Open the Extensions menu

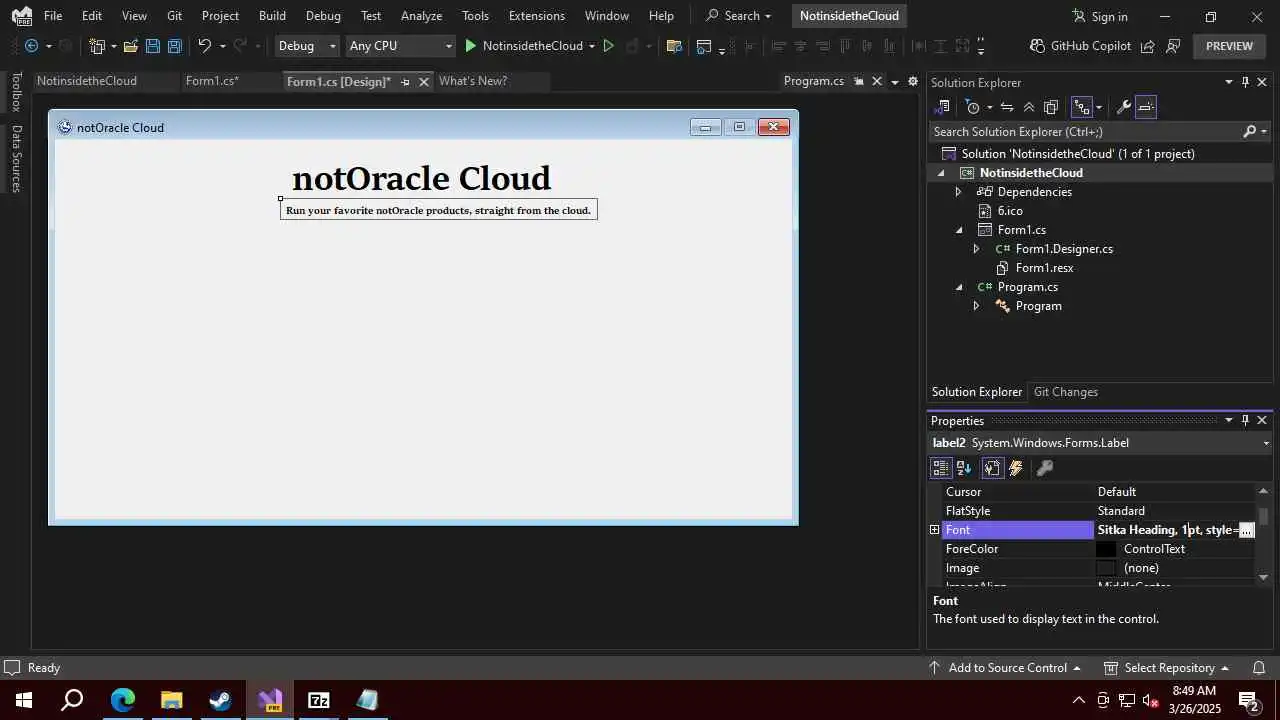pyautogui.click(x=536, y=16)
